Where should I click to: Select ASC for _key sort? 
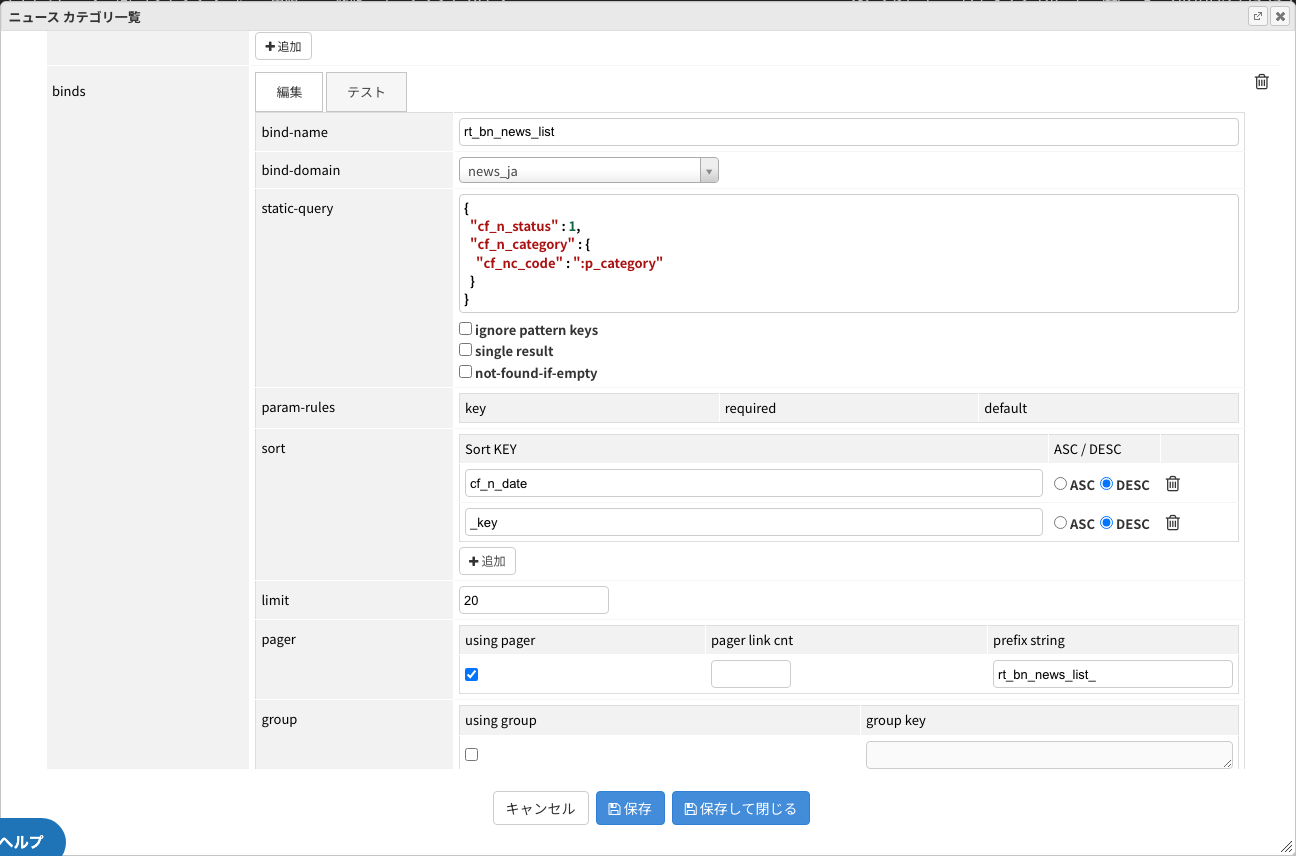pos(1060,523)
